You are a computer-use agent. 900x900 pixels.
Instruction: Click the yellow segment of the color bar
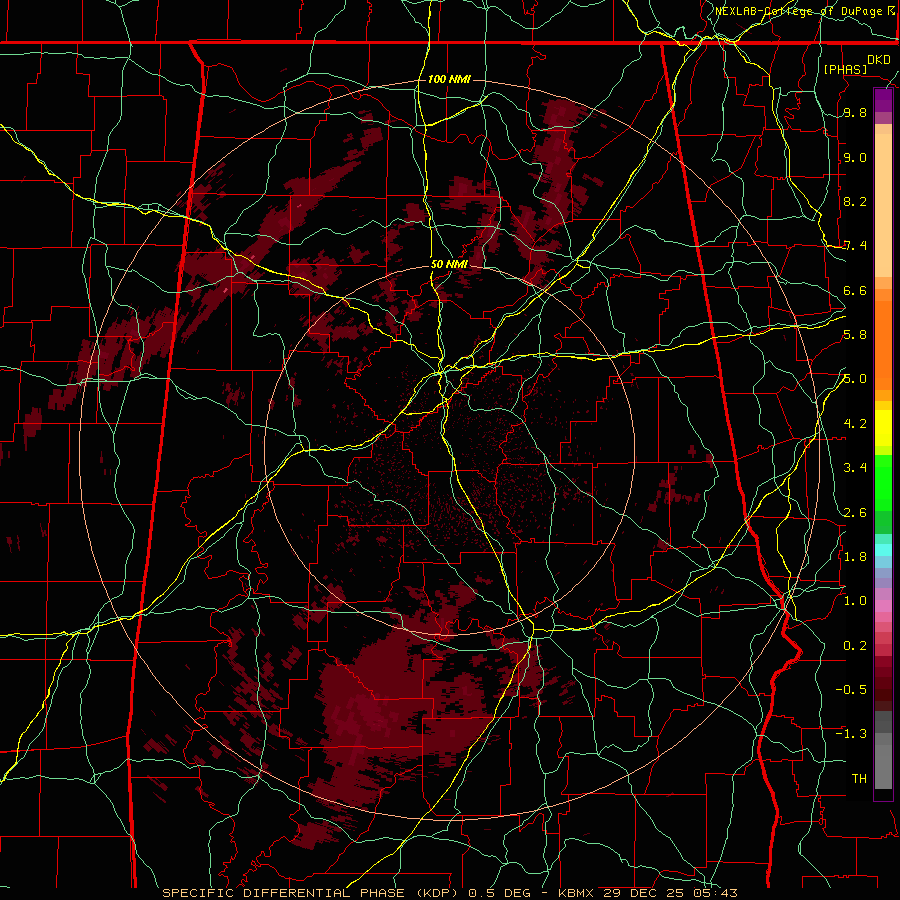(883, 428)
